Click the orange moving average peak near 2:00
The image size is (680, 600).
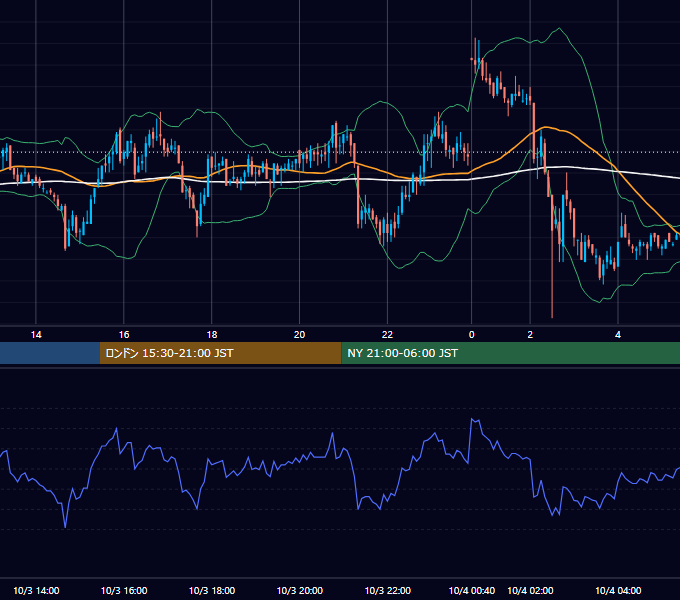(x=545, y=127)
